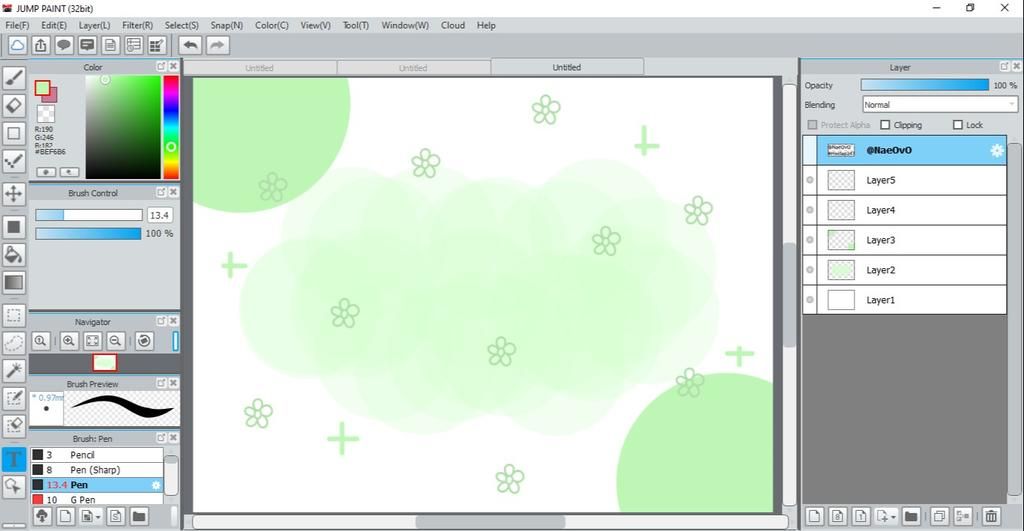Enable the Lock checkbox
Viewport: 1024px width, 531px height.
[x=958, y=125]
